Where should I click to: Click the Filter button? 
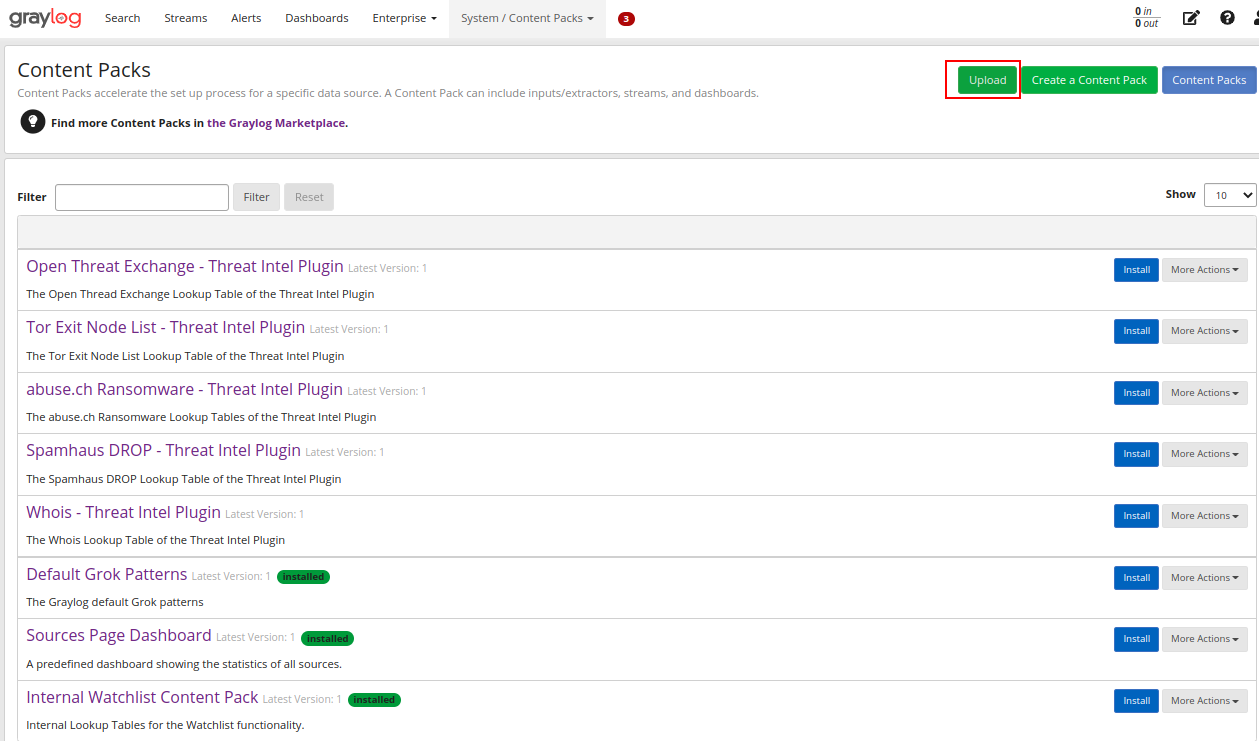point(256,197)
